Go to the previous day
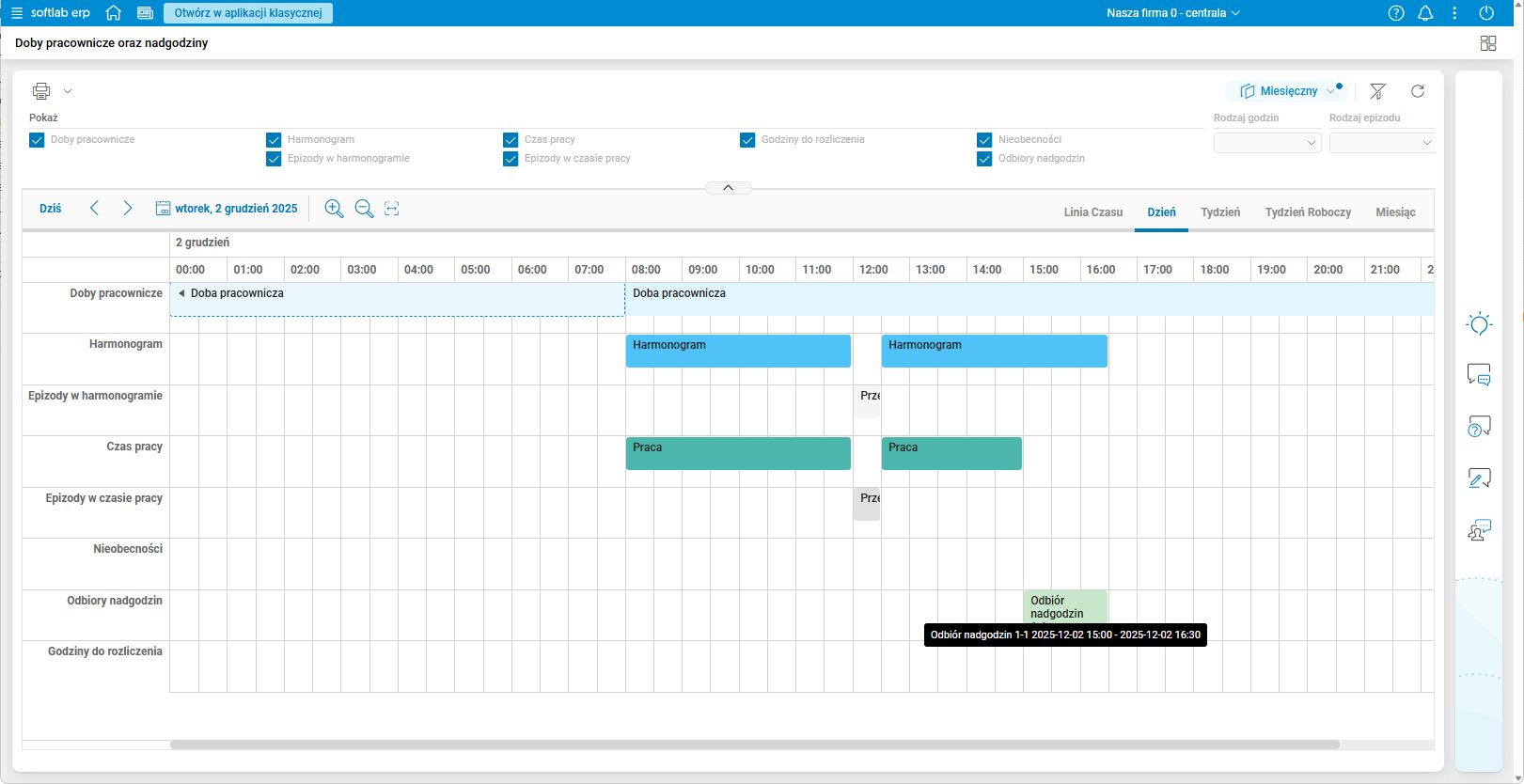This screenshot has width=1524, height=784. point(94,209)
